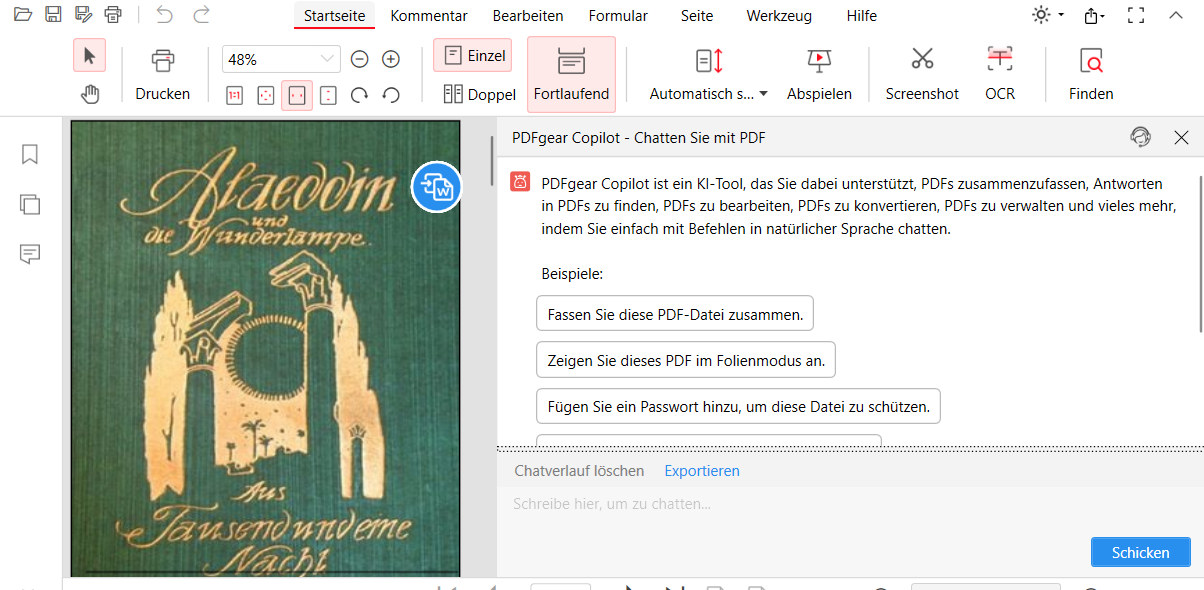Start presentation with the Abspielen tool
The height and width of the screenshot is (590, 1204).
tap(819, 73)
